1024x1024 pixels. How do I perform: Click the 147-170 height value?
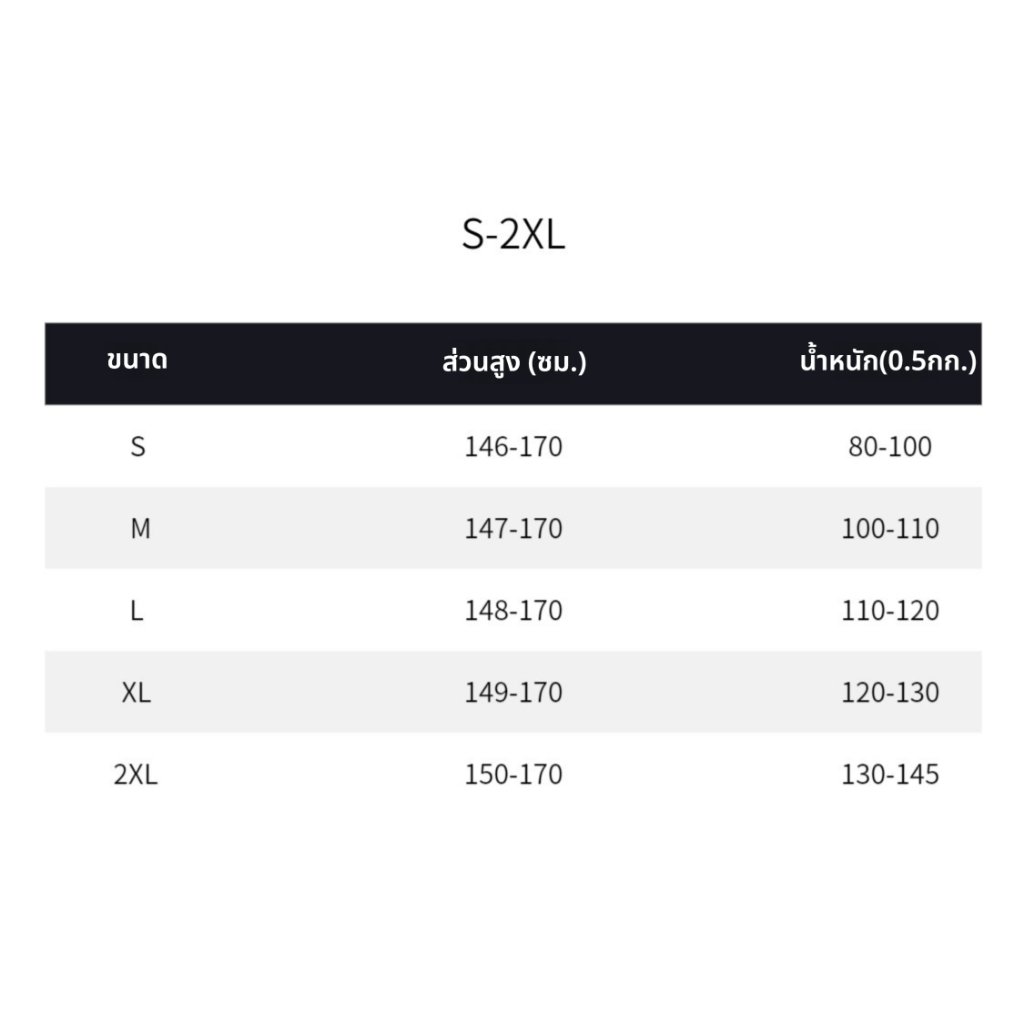tap(513, 528)
